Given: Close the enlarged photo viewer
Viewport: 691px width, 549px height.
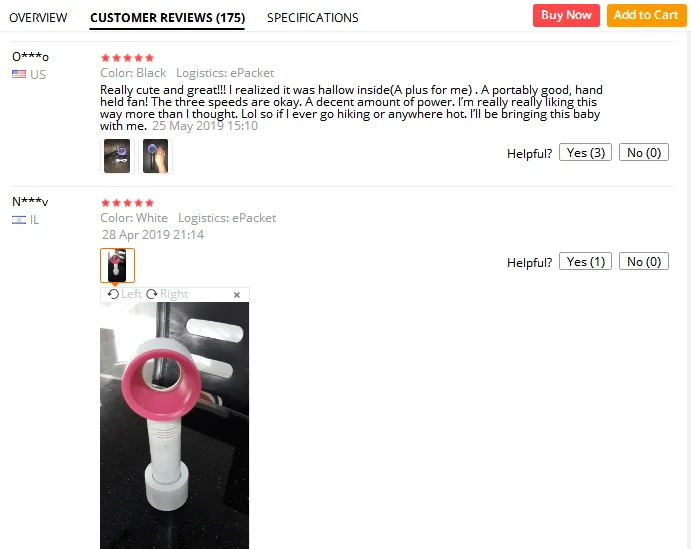Looking at the screenshot, I should (x=237, y=295).
